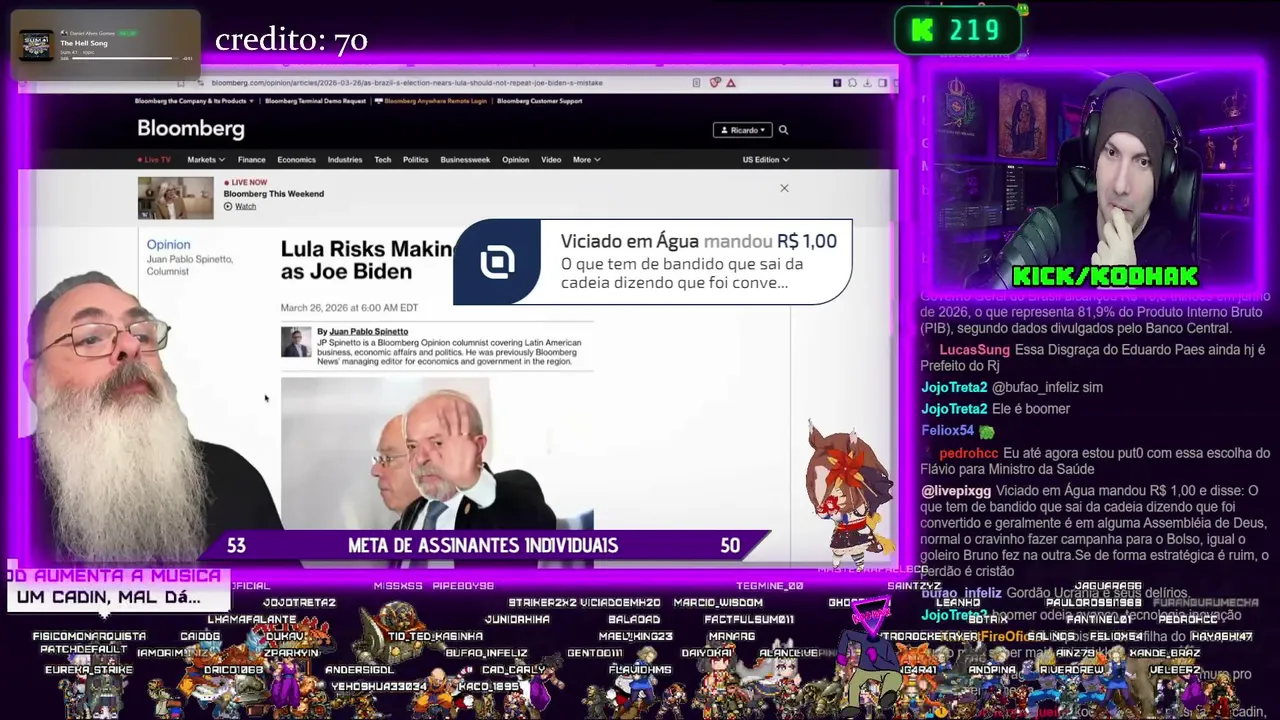This screenshot has width=1280, height=720.
Task: Click the Watch play icon under Live Now
Action: coord(228,206)
